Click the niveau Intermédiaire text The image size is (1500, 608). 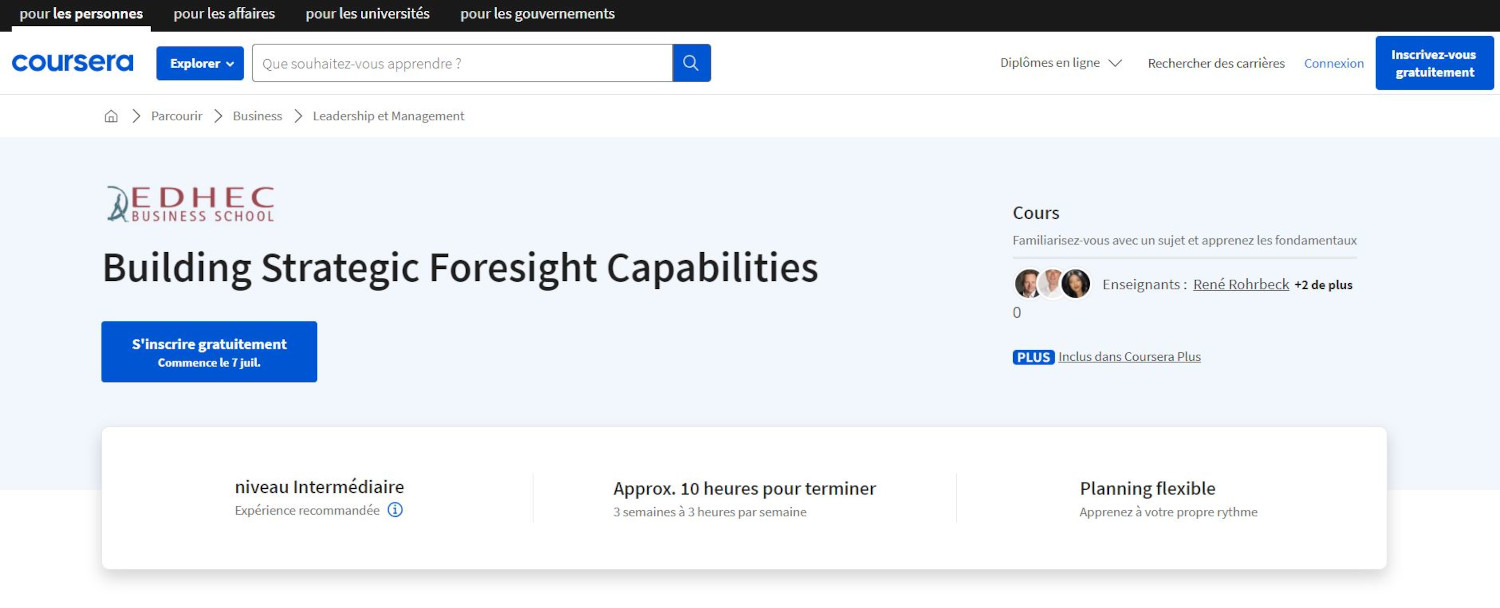click(x=320, y=487)
